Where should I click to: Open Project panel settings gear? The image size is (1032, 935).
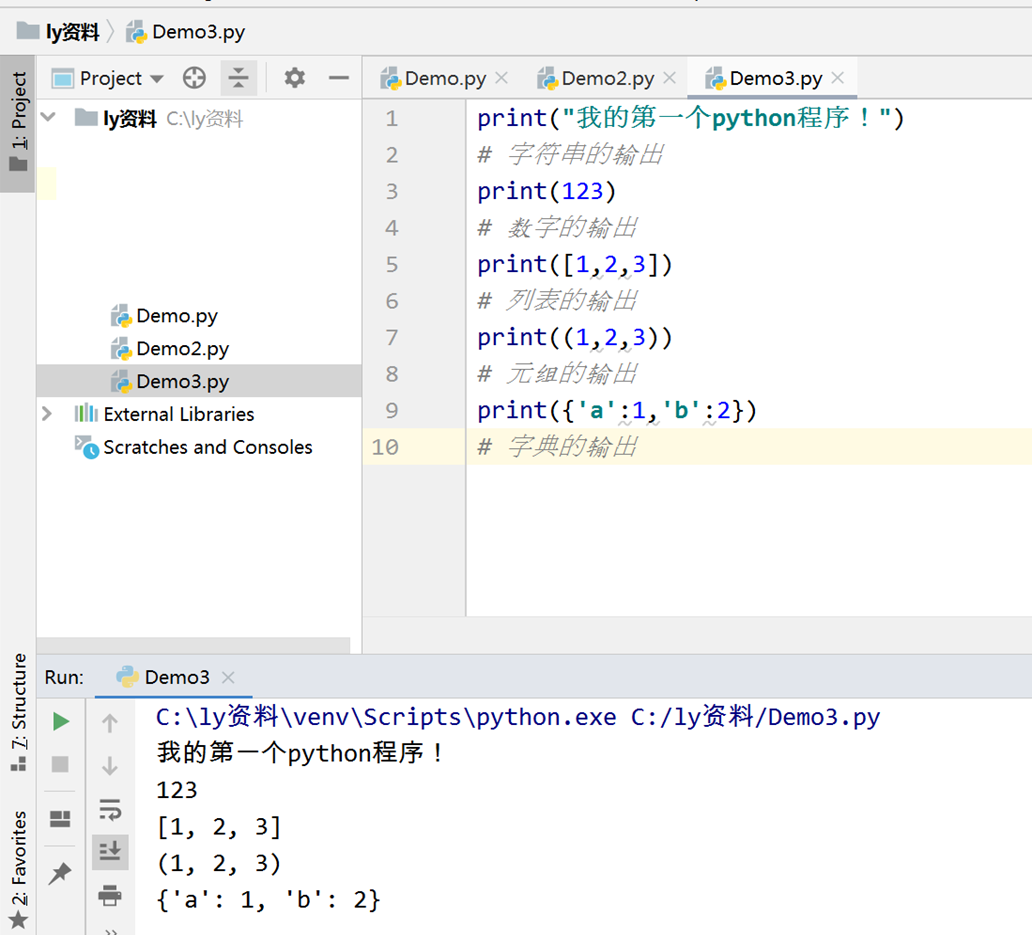pos(294,78)
